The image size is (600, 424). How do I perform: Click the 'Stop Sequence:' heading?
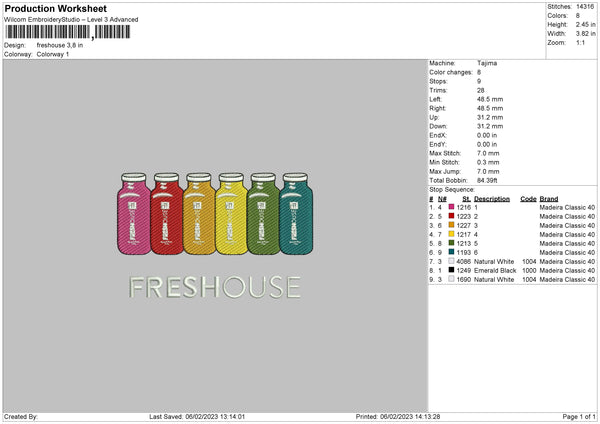452,189
